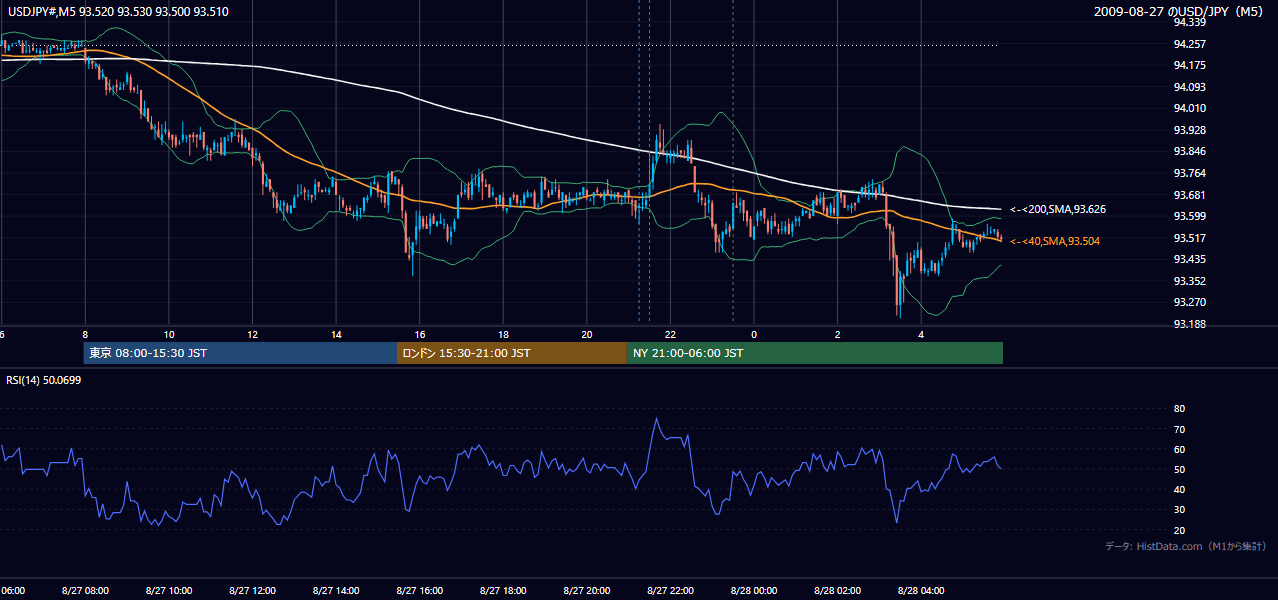This screenshot has width=1278, height=600.
Task: Click hour tick 22 on price chart axis
Action: 671,334
